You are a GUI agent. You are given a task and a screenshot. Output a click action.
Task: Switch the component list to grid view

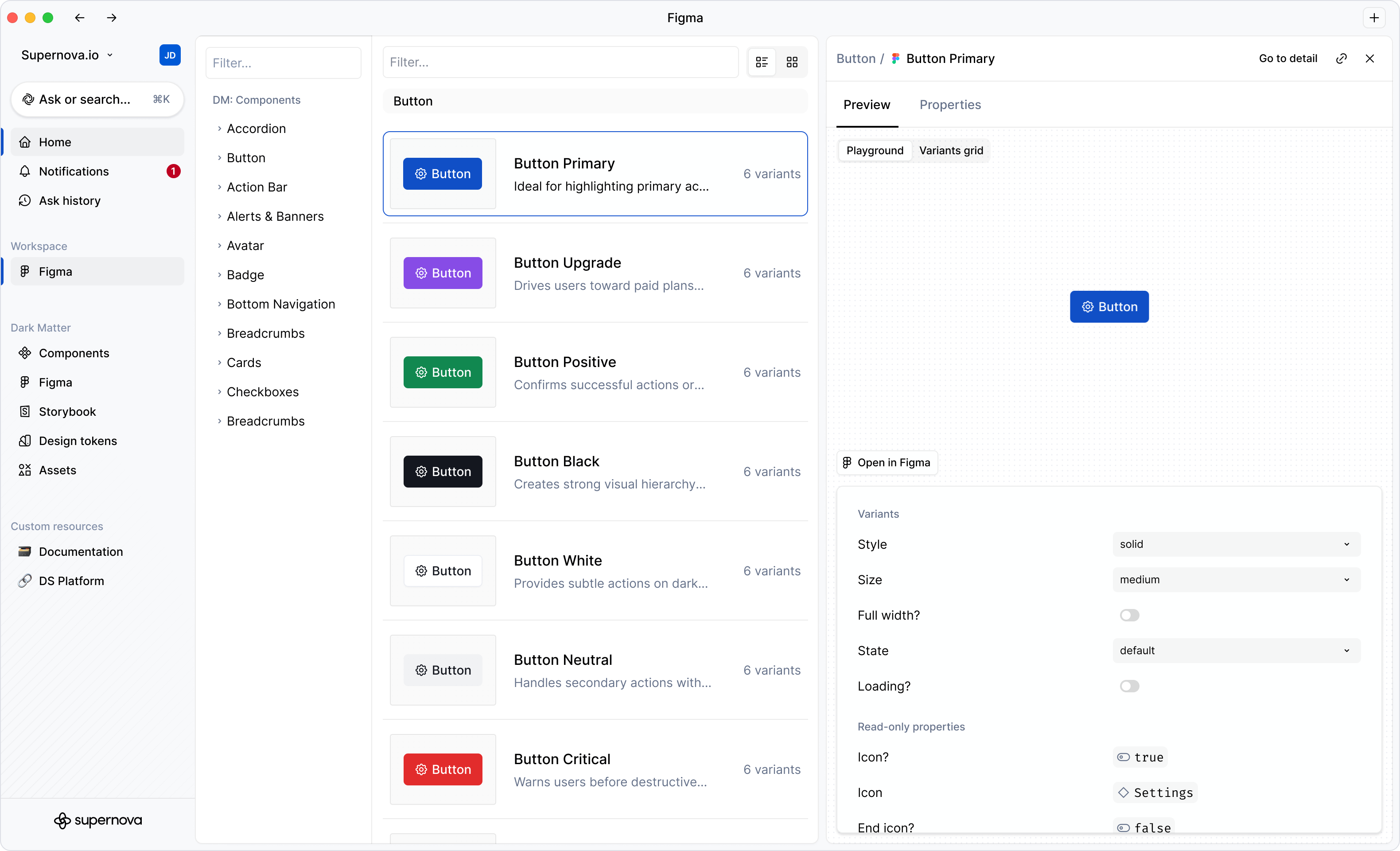point(792,62)
